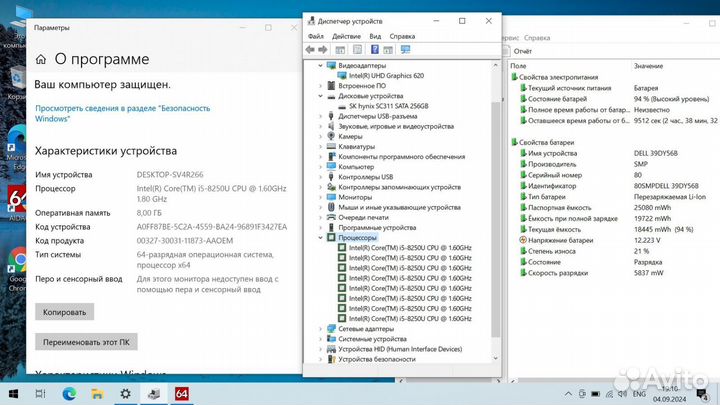Click the Устройства безопасности category icon
The height and width of the screenshot is (405, 720).
click(x=331, y=359)
